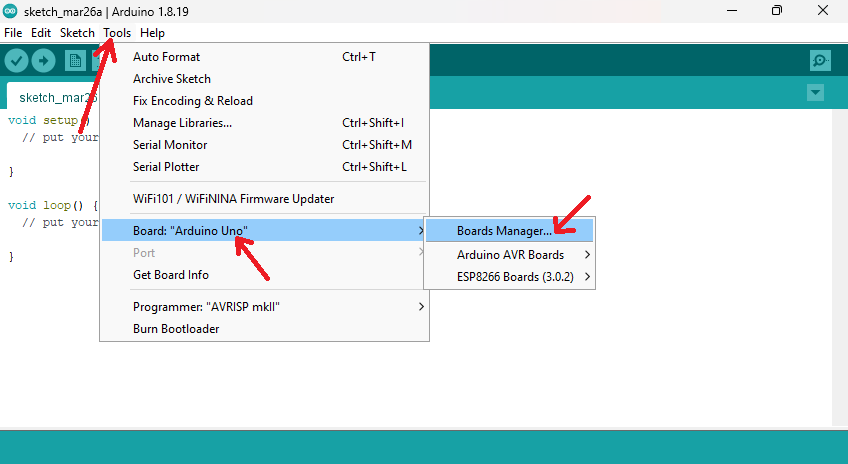Open Serial Plotter menu entry
Screen dimensions: 848x464
pyautogui.click(x=264, y=167)
